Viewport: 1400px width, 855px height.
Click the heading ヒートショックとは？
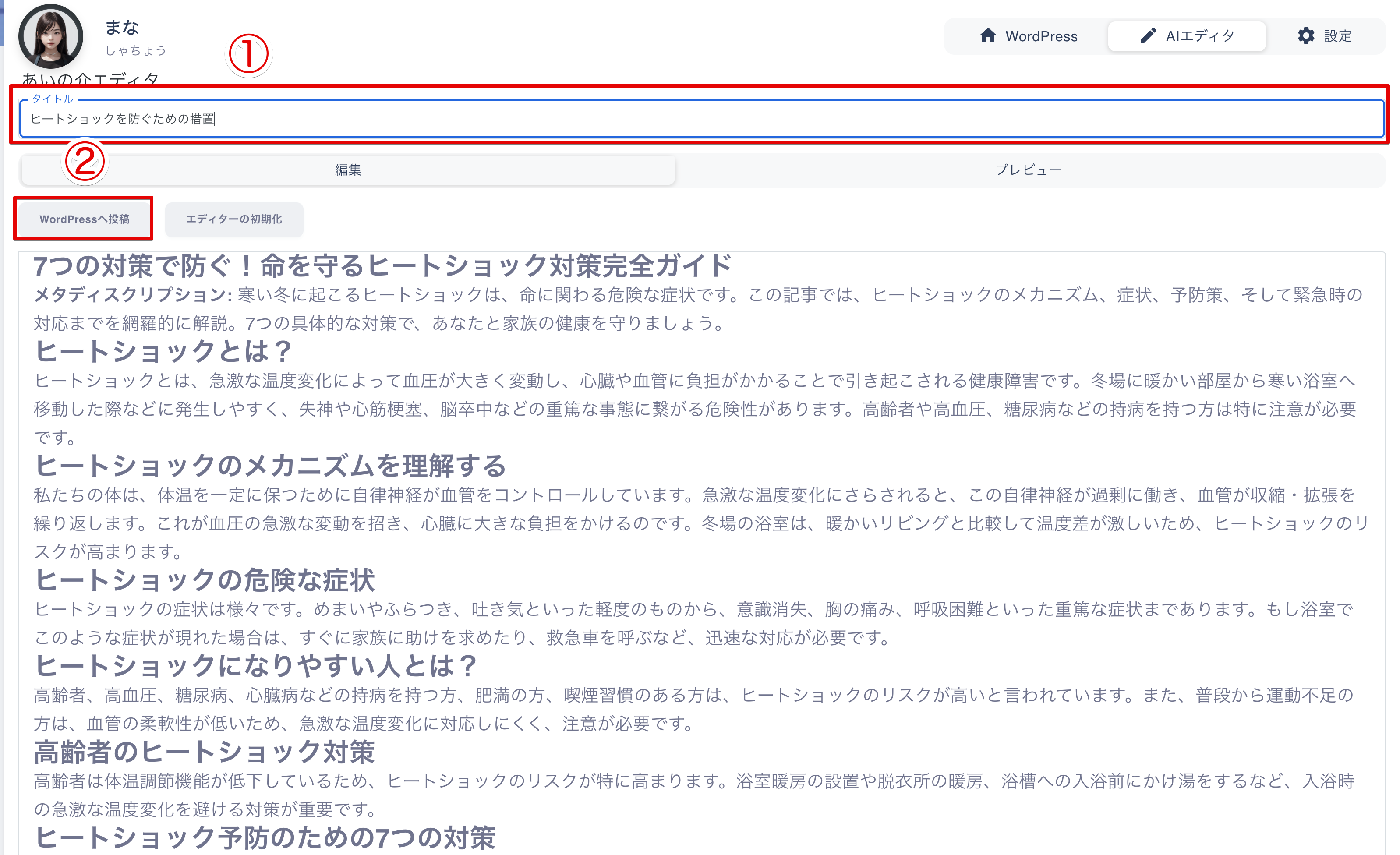[x=163, y=351]
